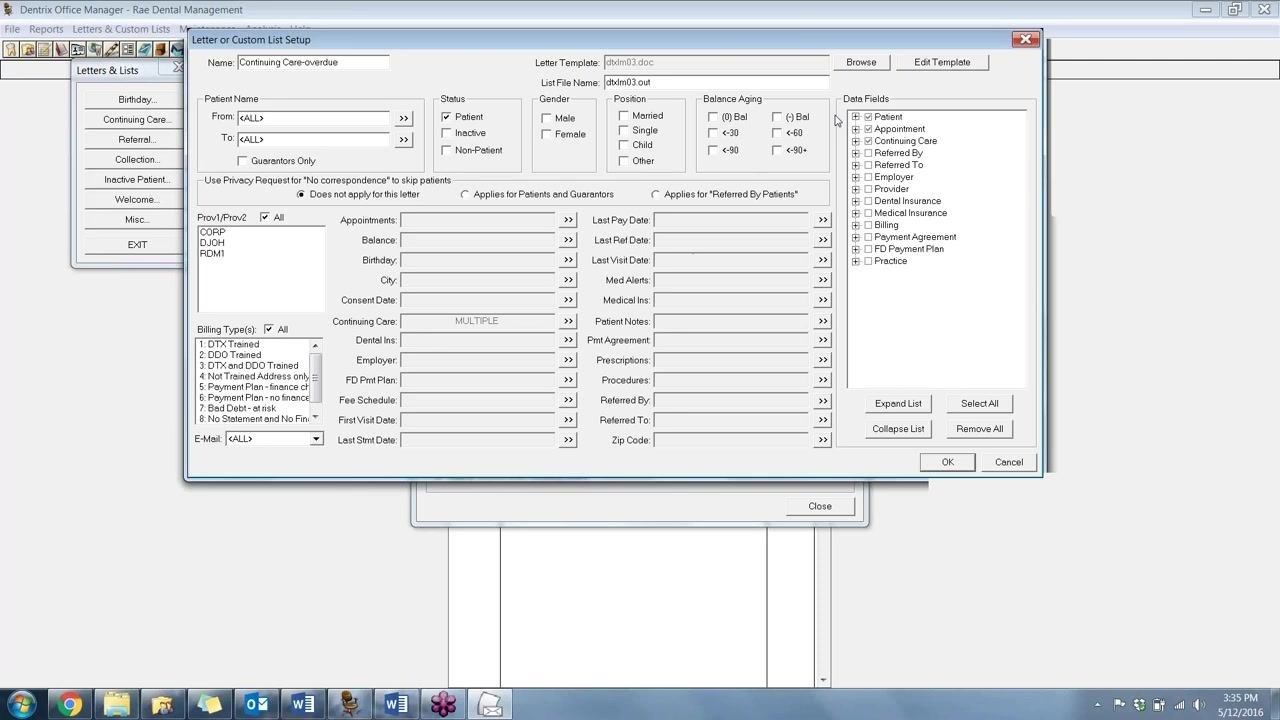This screenshot has height=720, width=1280.
Task: Open the users folder icon in taskbar
Action: [x=162, y=705]
